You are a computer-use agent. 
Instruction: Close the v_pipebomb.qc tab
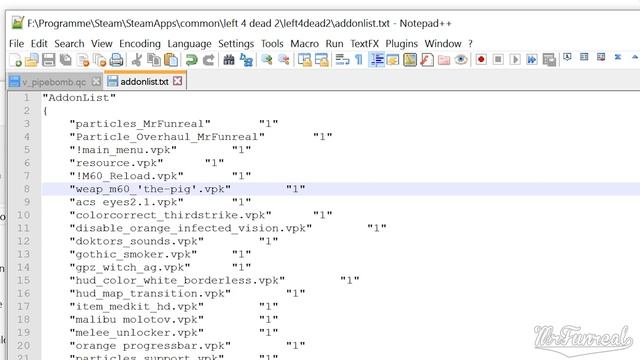(96, 82)
